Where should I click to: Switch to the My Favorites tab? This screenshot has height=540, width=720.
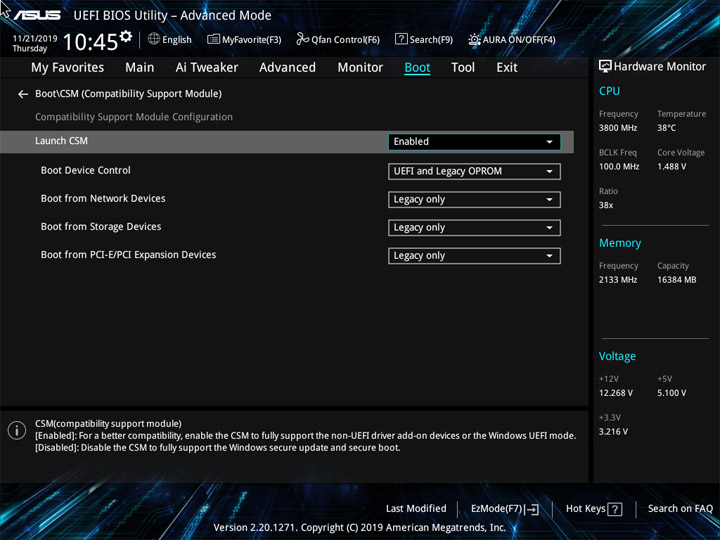(x=68, y=68)
